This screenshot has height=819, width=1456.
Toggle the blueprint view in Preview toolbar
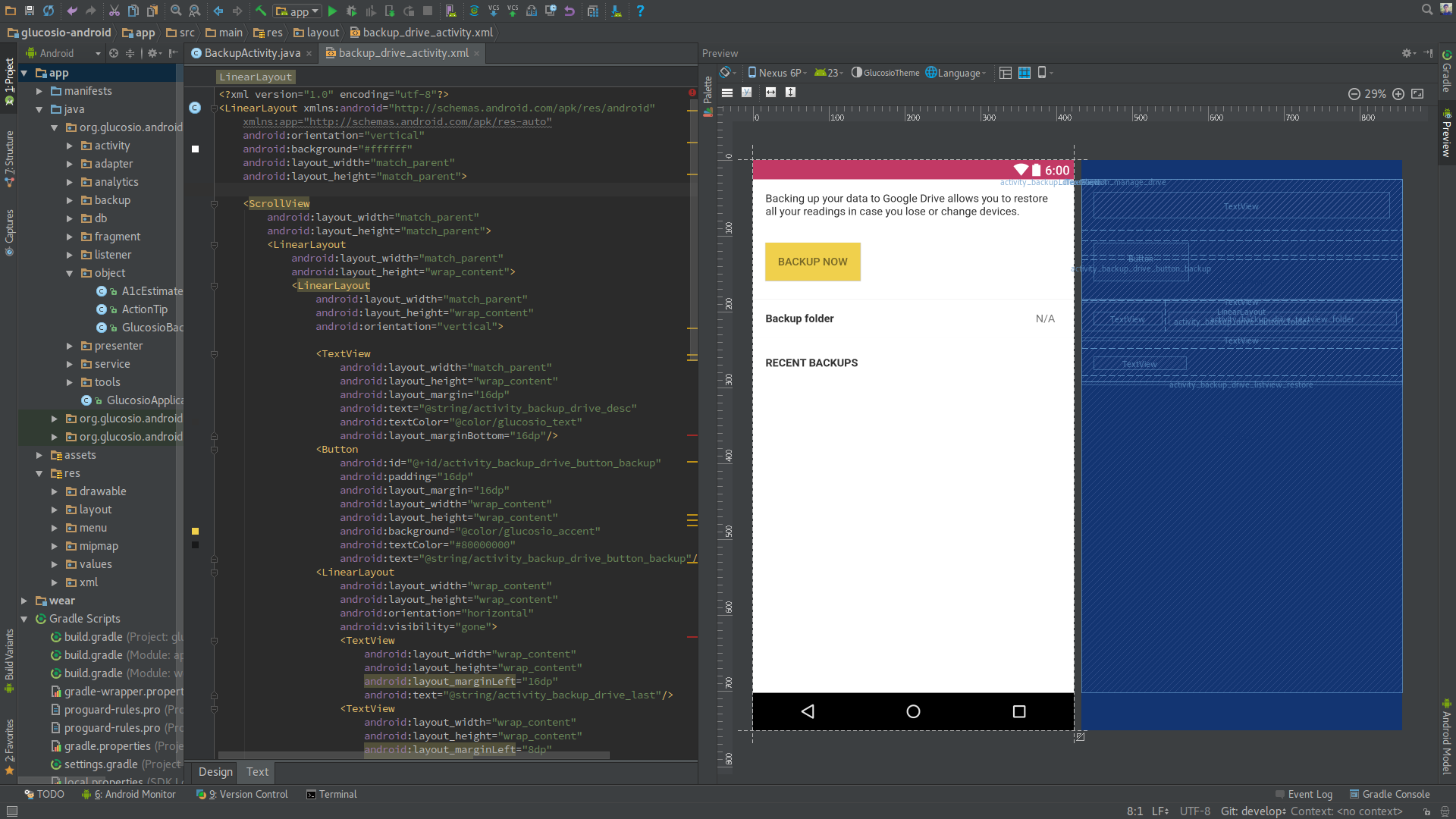click(x=1024, y=73)
